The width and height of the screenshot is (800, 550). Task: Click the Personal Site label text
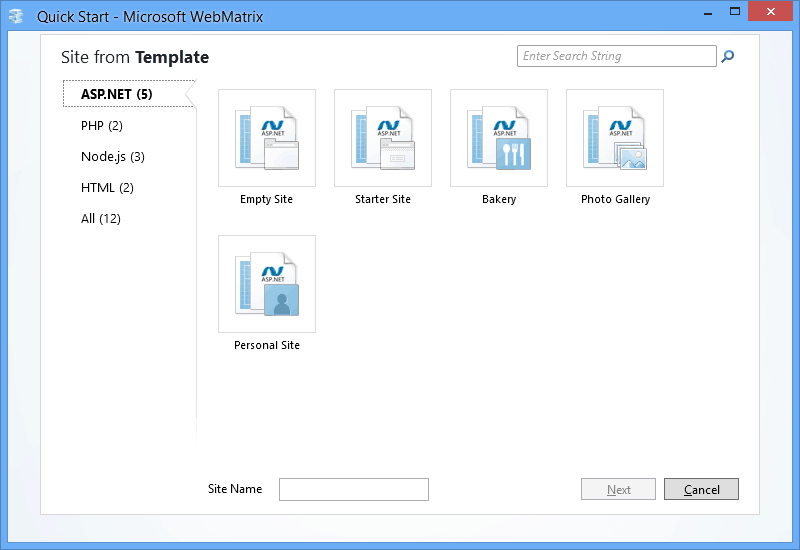pyautogui.click(x=267, y=345)
